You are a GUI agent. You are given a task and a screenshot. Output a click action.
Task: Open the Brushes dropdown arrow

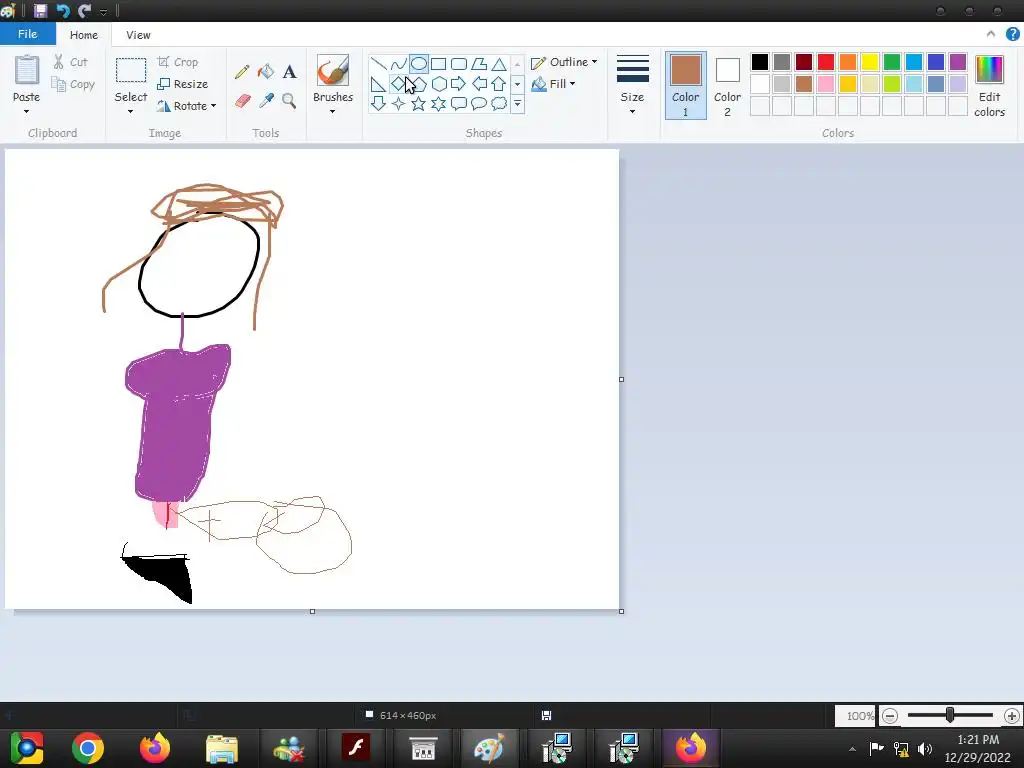pos(332,112)
